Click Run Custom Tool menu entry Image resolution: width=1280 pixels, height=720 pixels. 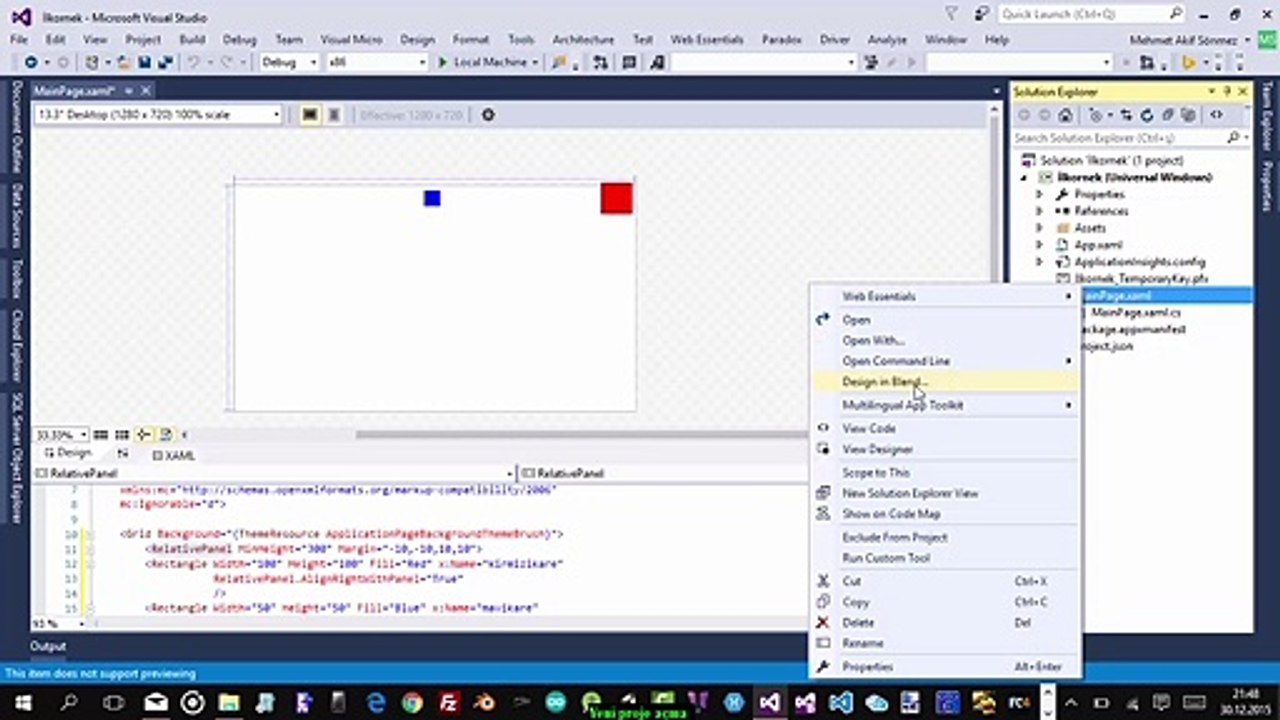coord(885,558)
